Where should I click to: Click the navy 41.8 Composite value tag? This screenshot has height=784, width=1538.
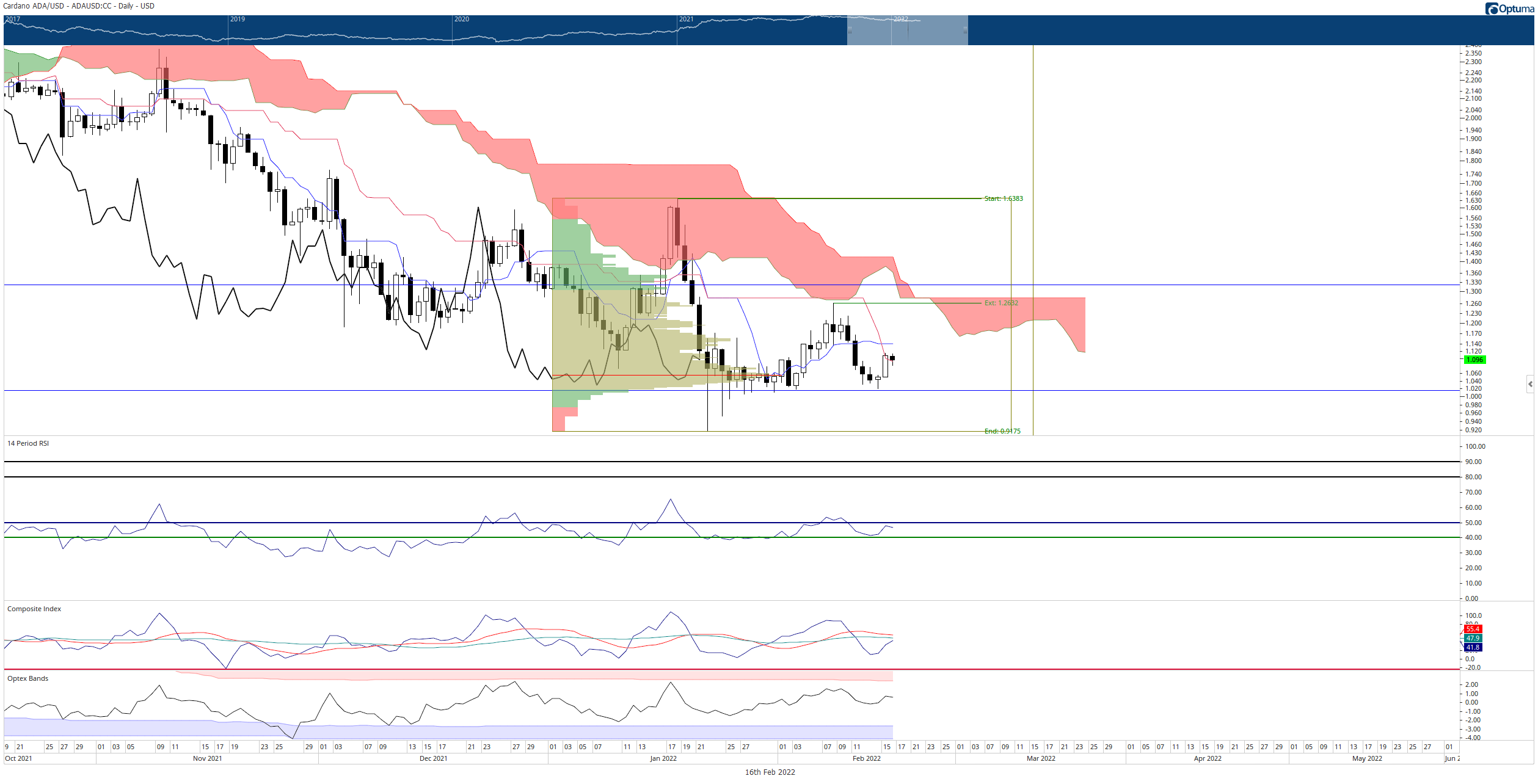pos(1473,647)
